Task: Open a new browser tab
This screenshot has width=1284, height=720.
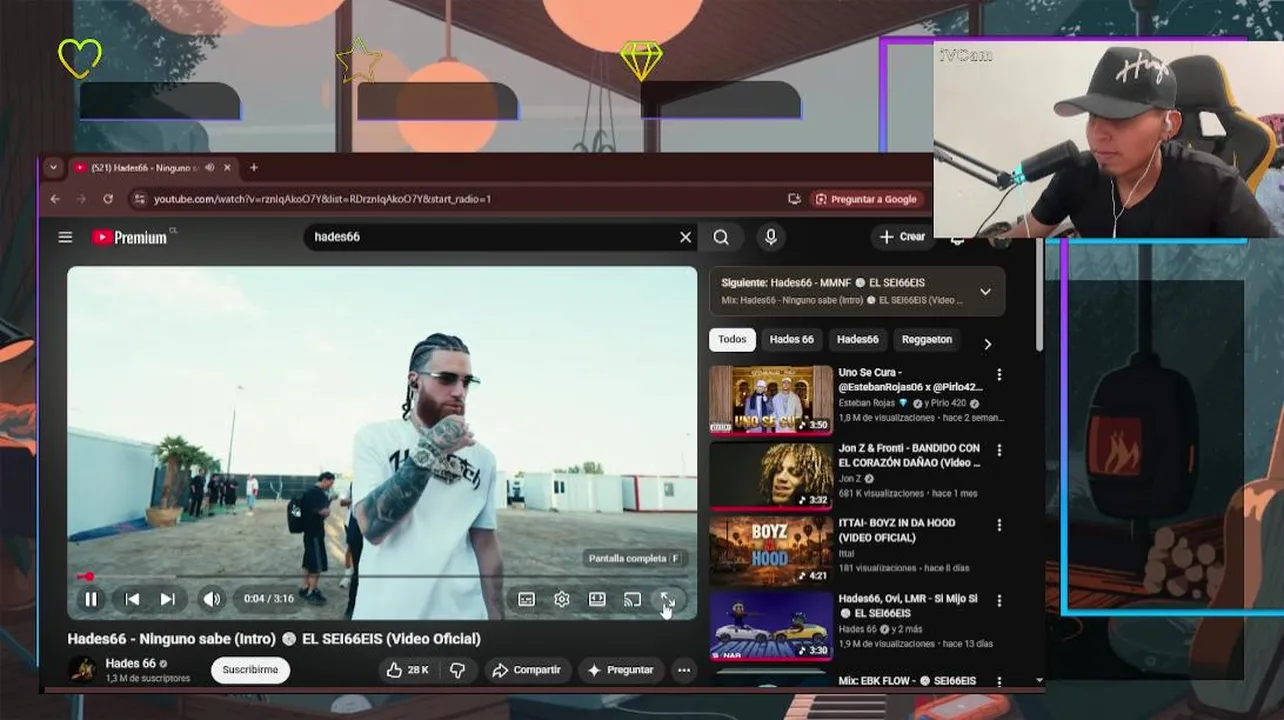Action: [253, 168]
